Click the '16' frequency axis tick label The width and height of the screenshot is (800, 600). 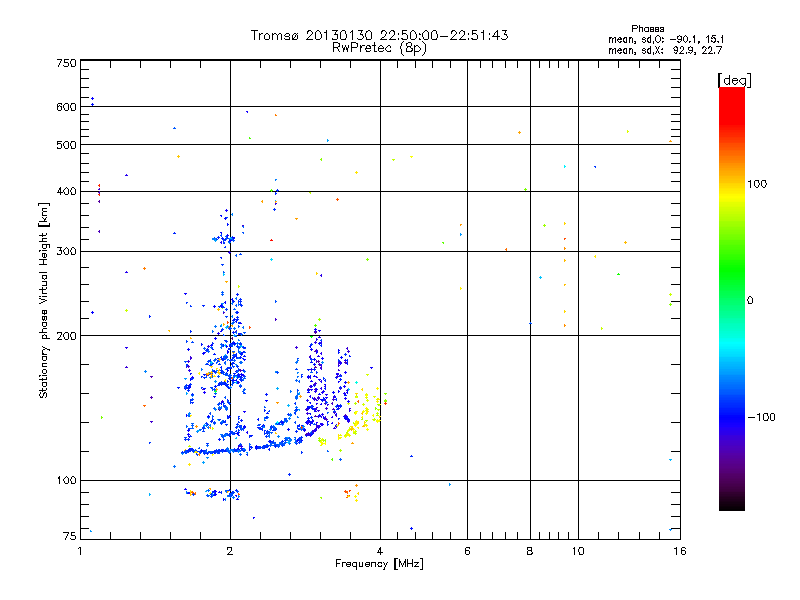[680, 551]
